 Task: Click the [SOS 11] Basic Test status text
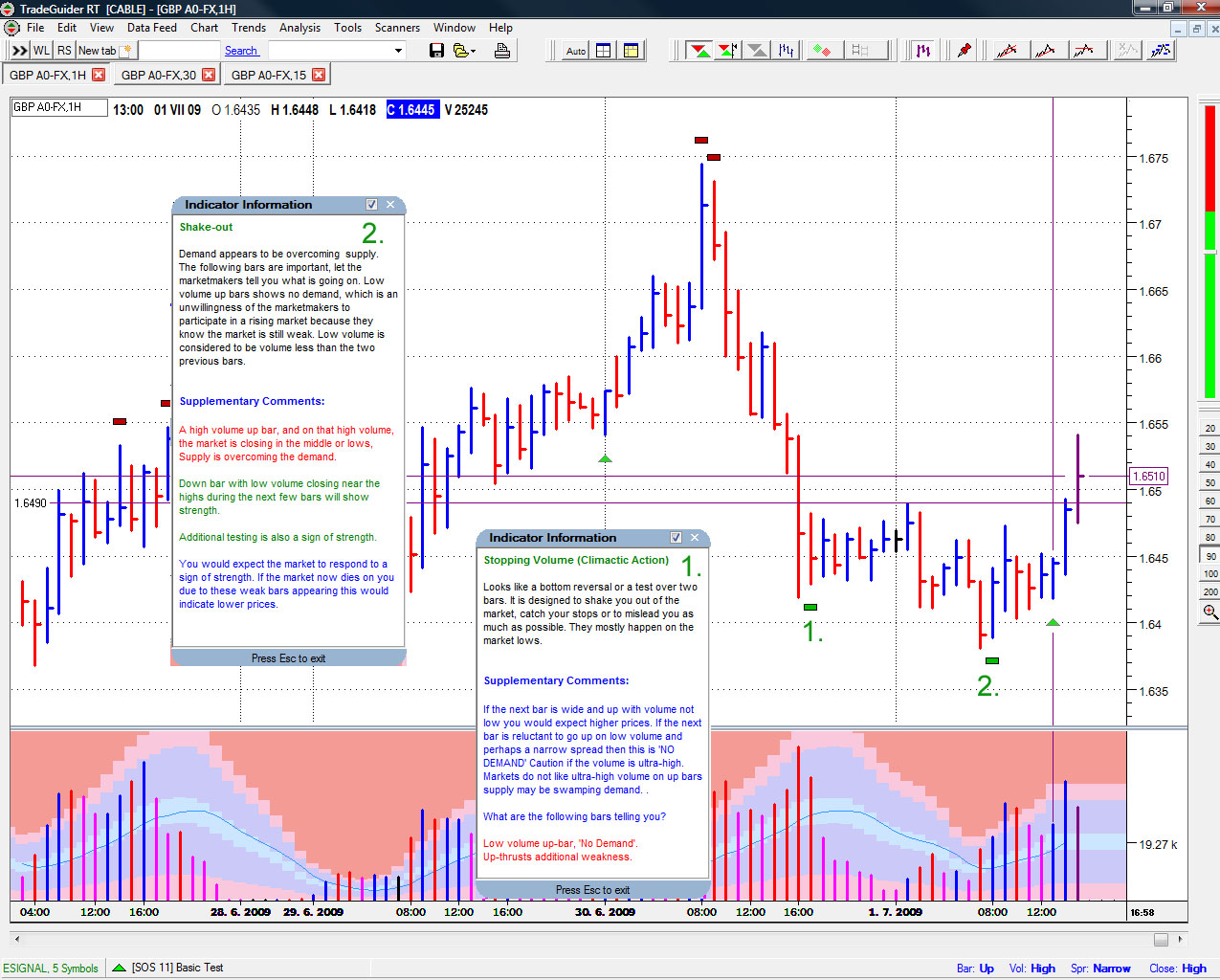[x=177, y=968]
